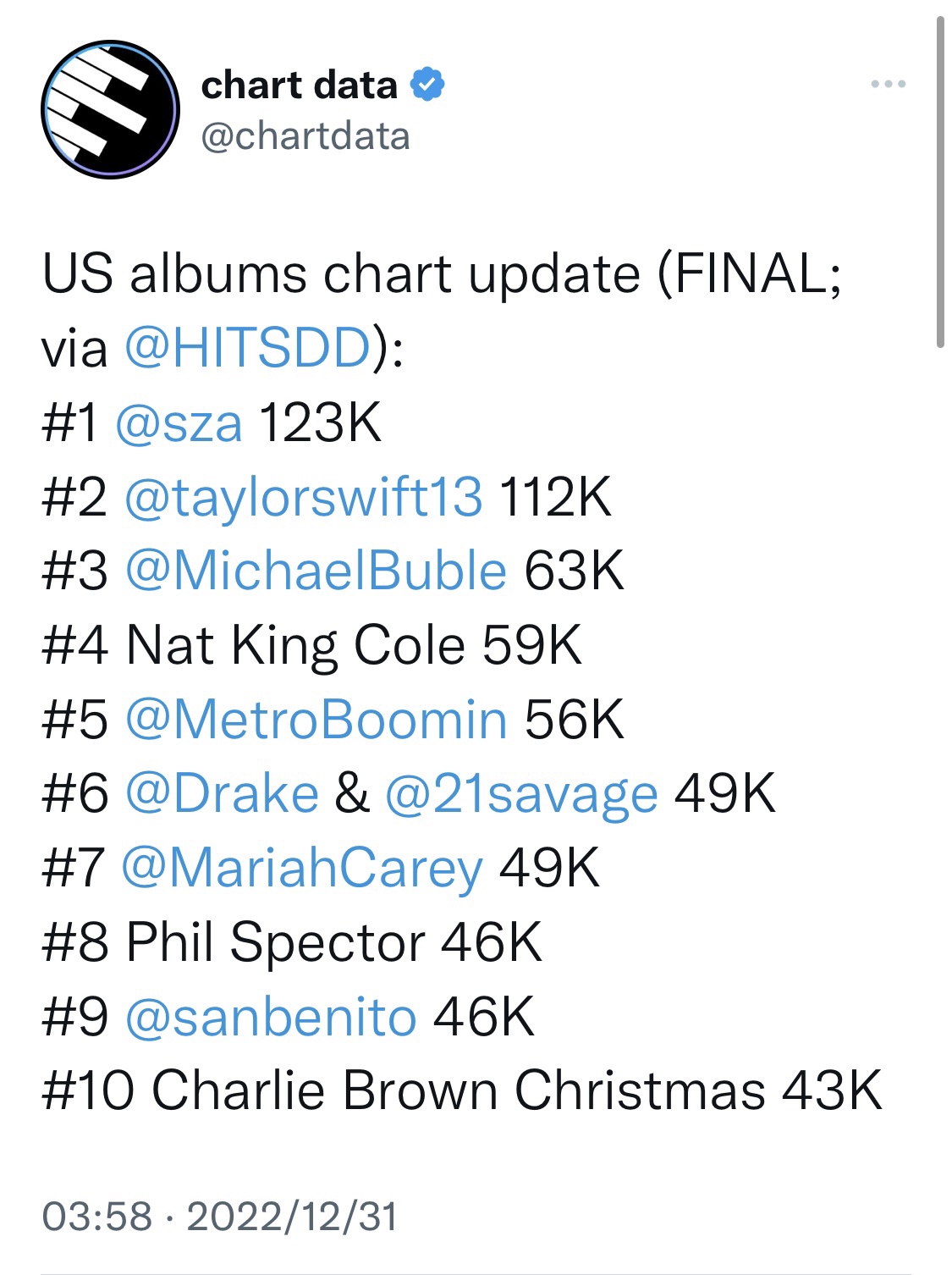Open the @sza mention link
Image resolution: width=952 pixels, height=1275 pixels.
tap(179, 422)
